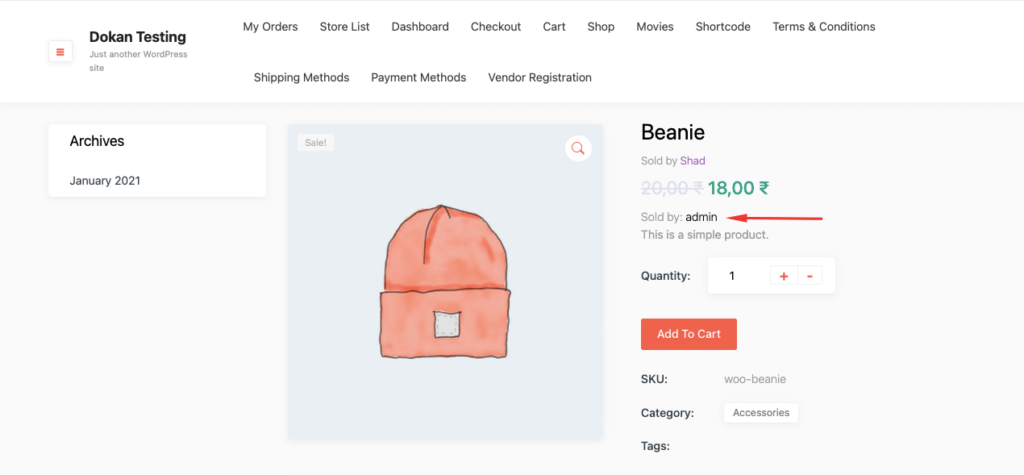Open the Payment Methods menu item
This screenshot has width=1024, height=475.
tap(418, 77)
